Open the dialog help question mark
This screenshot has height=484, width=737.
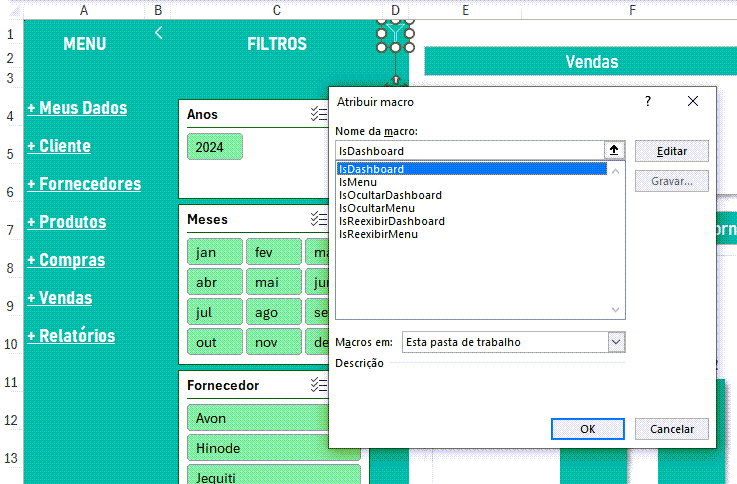648,101
